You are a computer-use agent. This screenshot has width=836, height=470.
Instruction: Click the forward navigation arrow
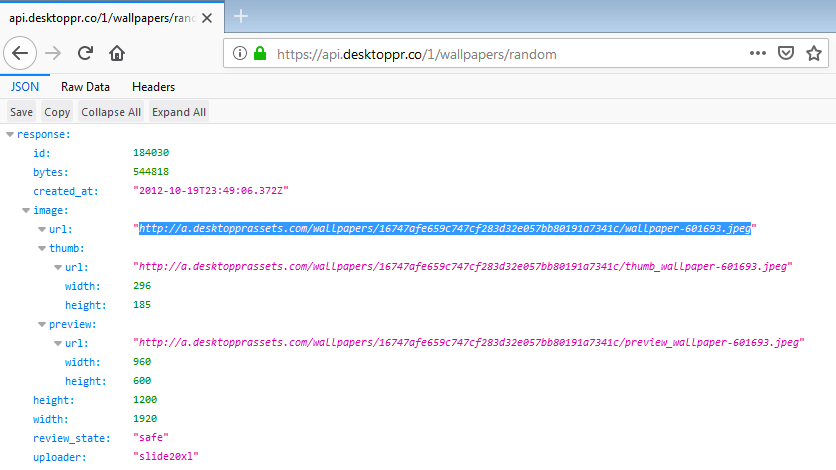(x=53, y=53)
